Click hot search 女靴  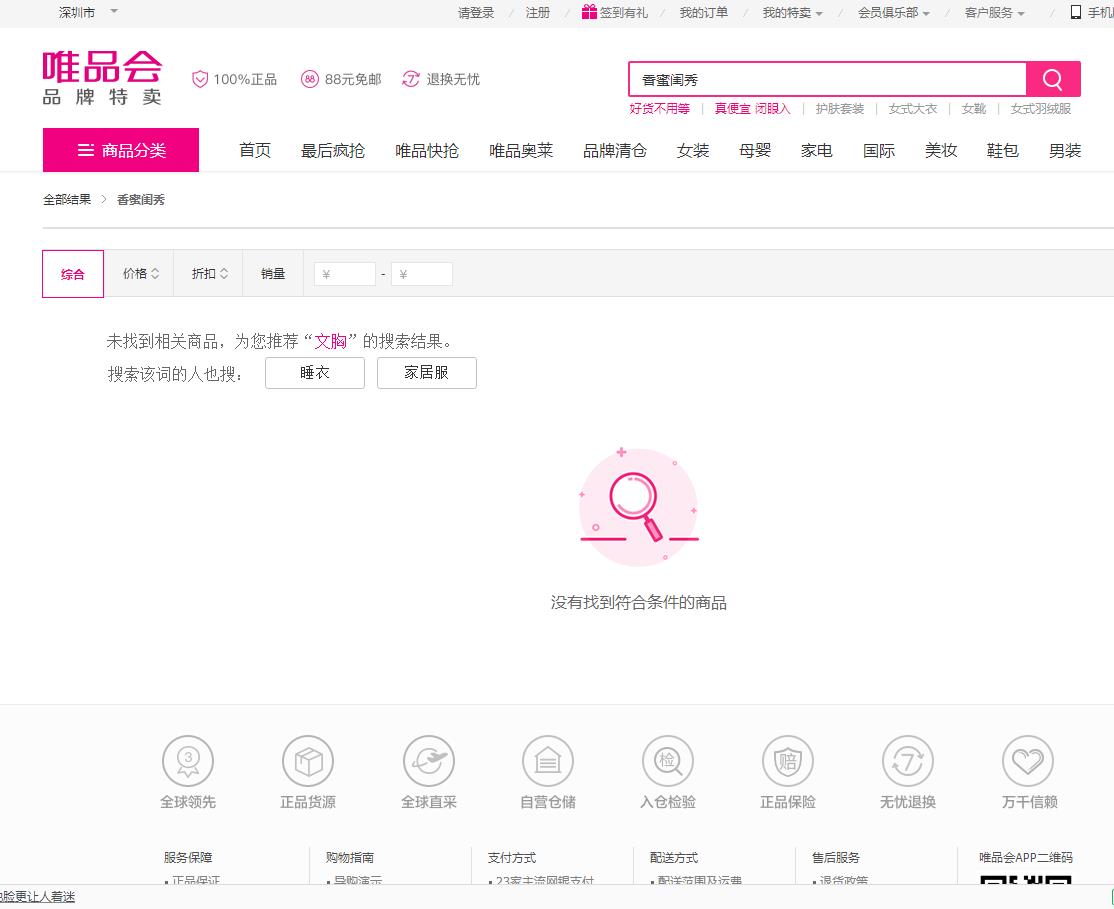point(973,109)
